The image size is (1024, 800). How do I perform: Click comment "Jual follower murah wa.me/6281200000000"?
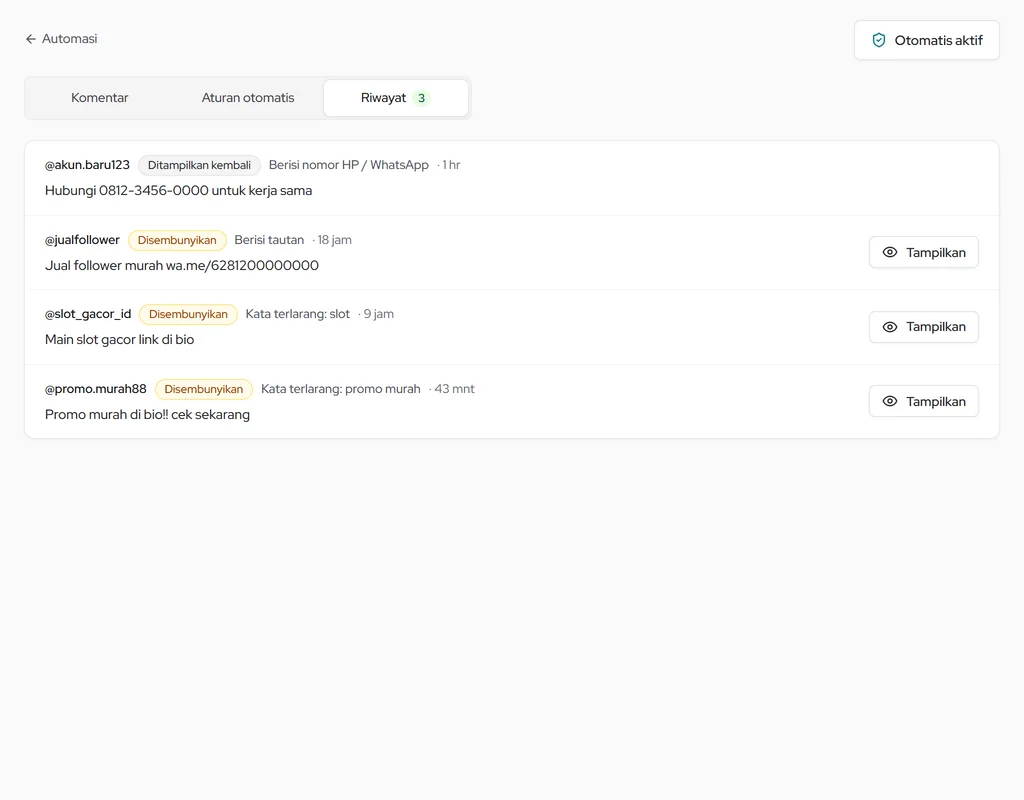pyautogui.click(x=182, y=265)
